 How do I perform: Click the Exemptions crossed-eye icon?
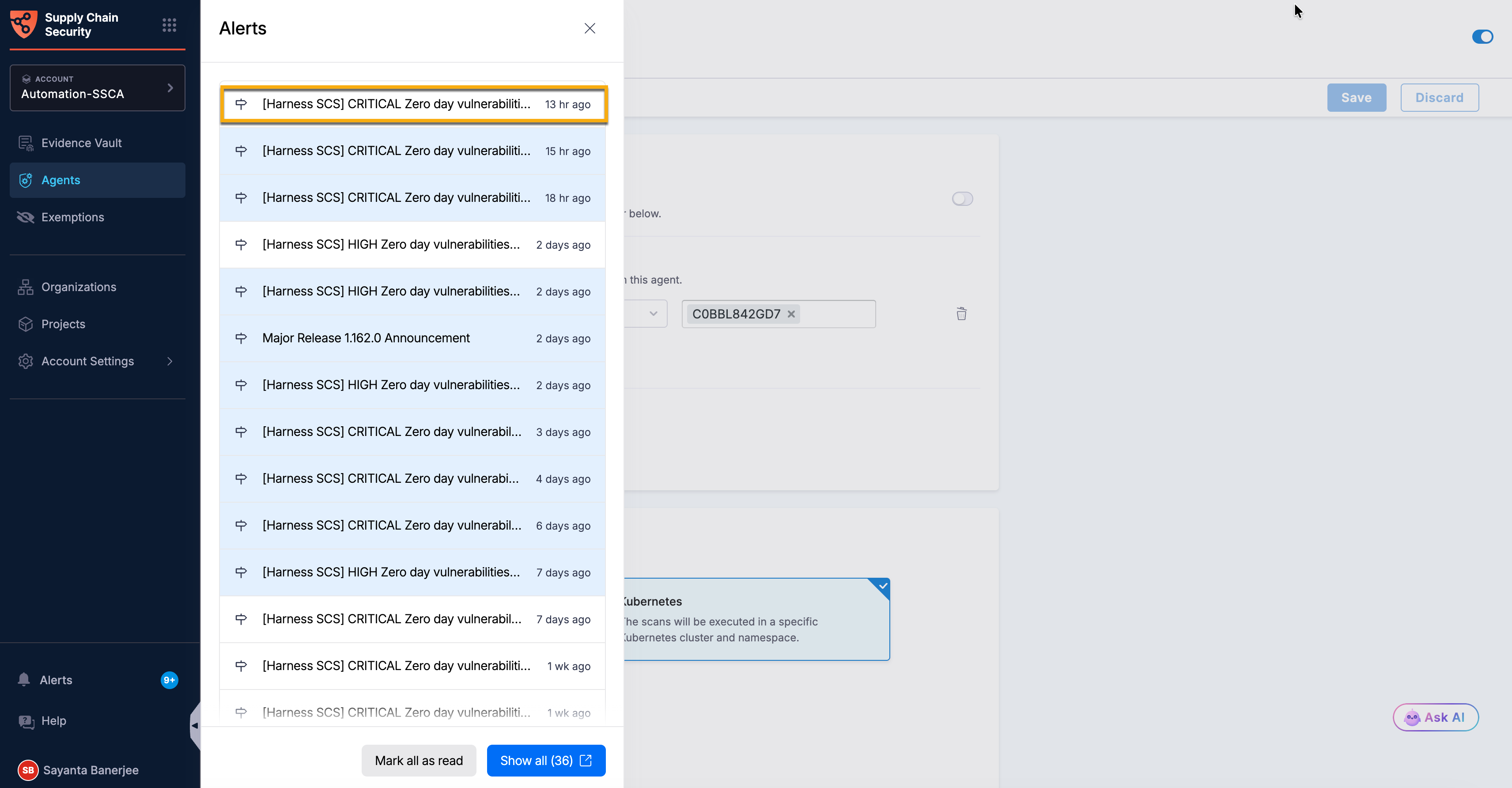[x=26, y=217]
